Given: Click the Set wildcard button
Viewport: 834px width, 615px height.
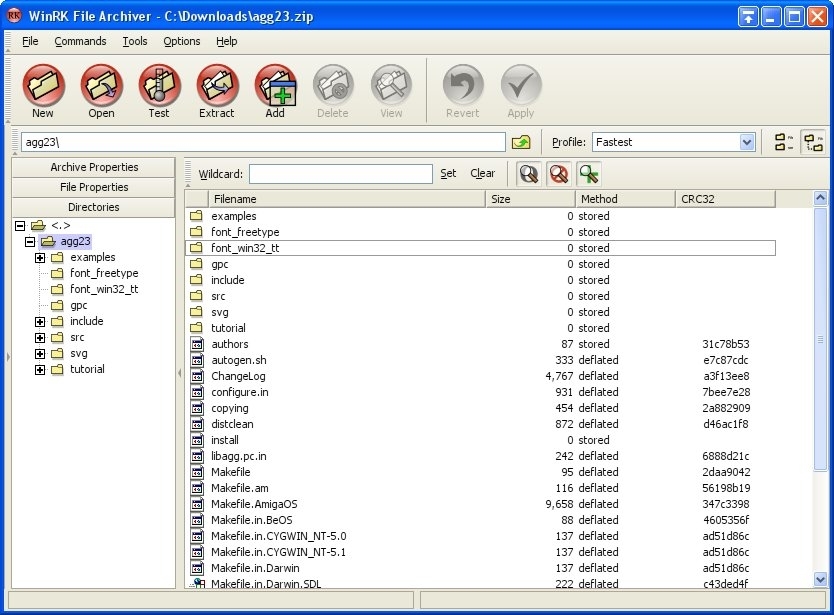Looking at the screenshot, I should tap(448, 173).
